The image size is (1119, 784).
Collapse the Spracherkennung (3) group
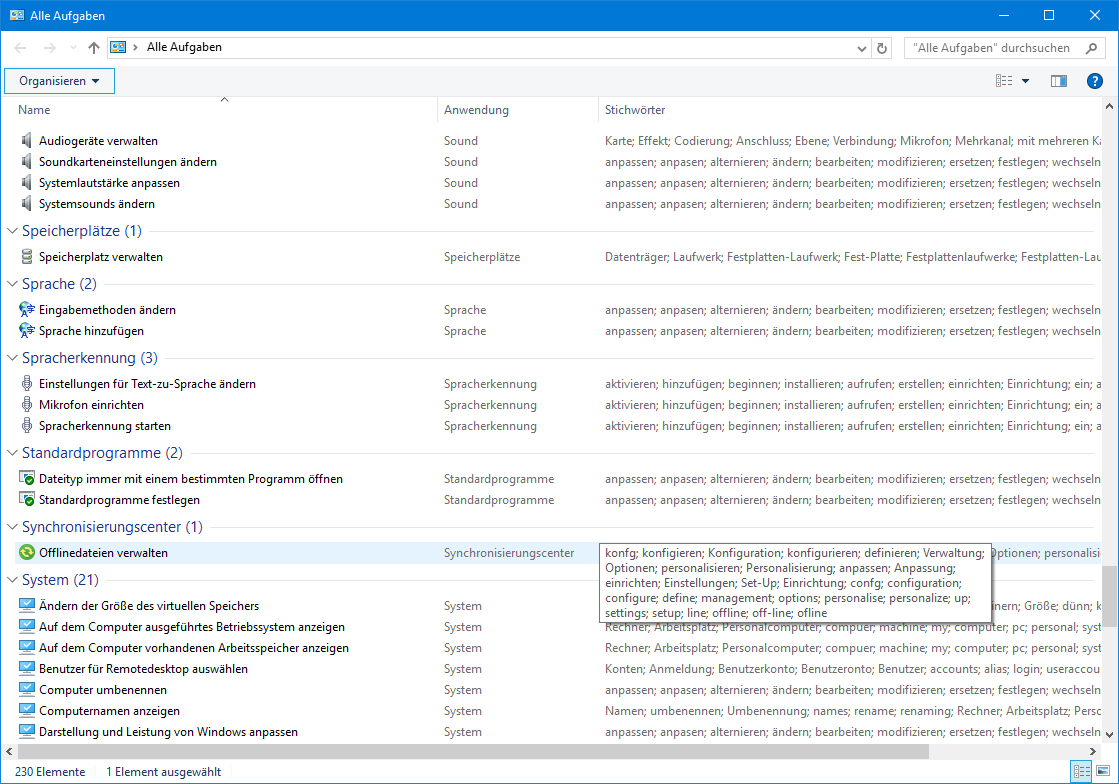coord(12,357)
